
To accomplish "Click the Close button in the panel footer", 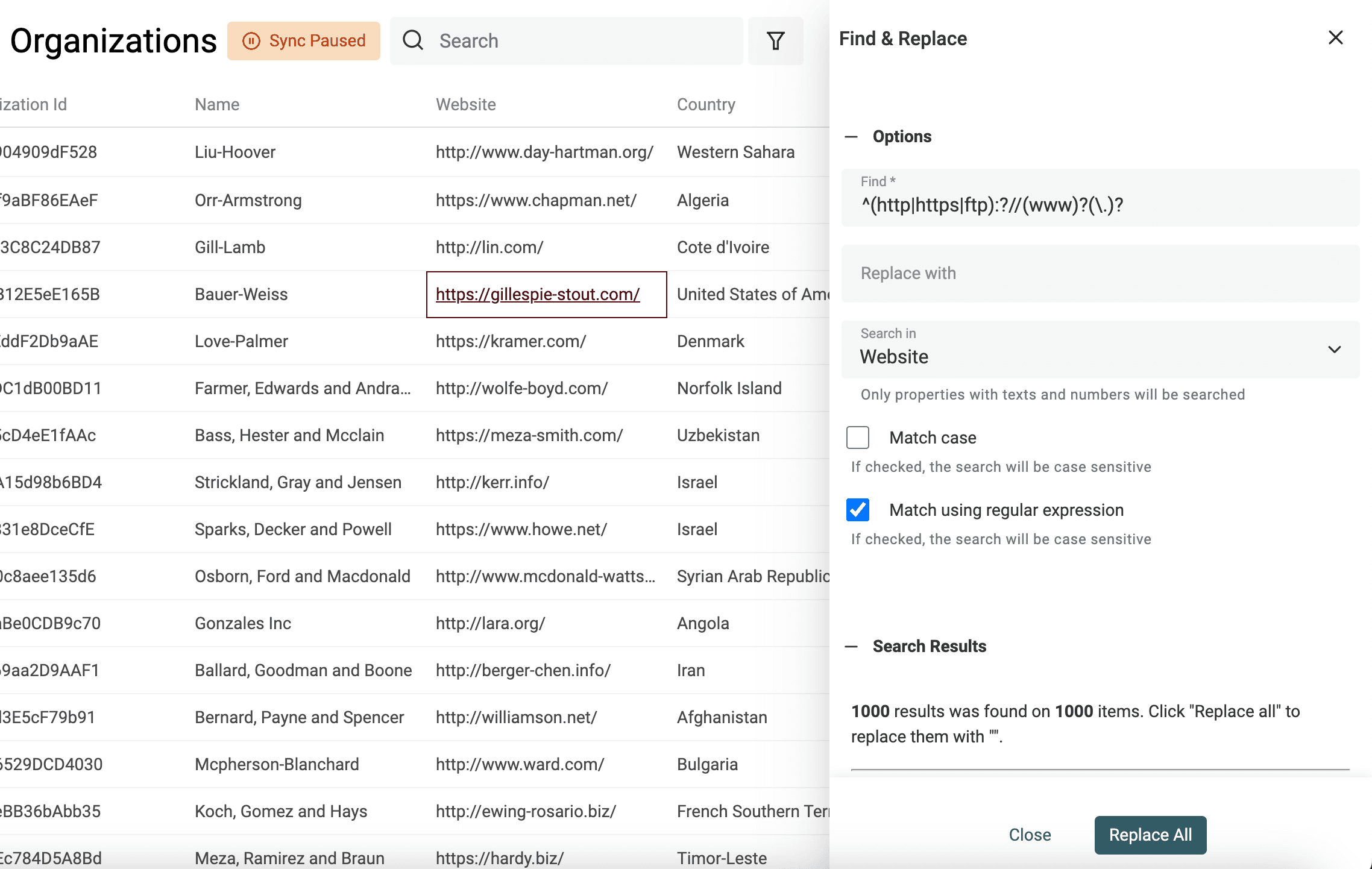I will 1030,835.
